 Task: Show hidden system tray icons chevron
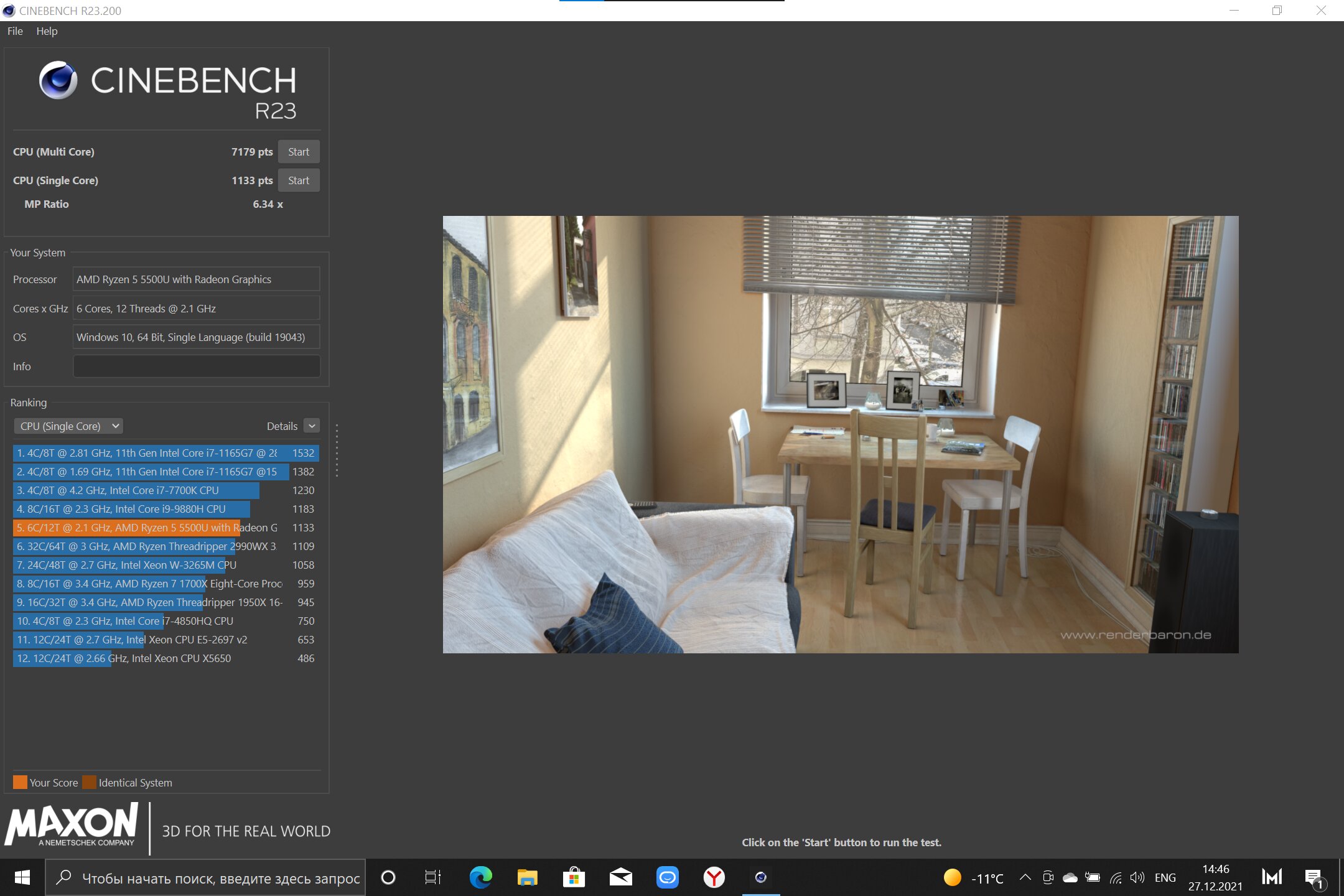[1025, 877]
